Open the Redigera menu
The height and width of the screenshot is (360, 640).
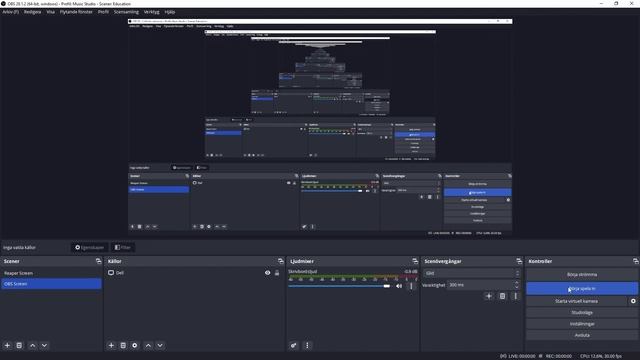32,12
